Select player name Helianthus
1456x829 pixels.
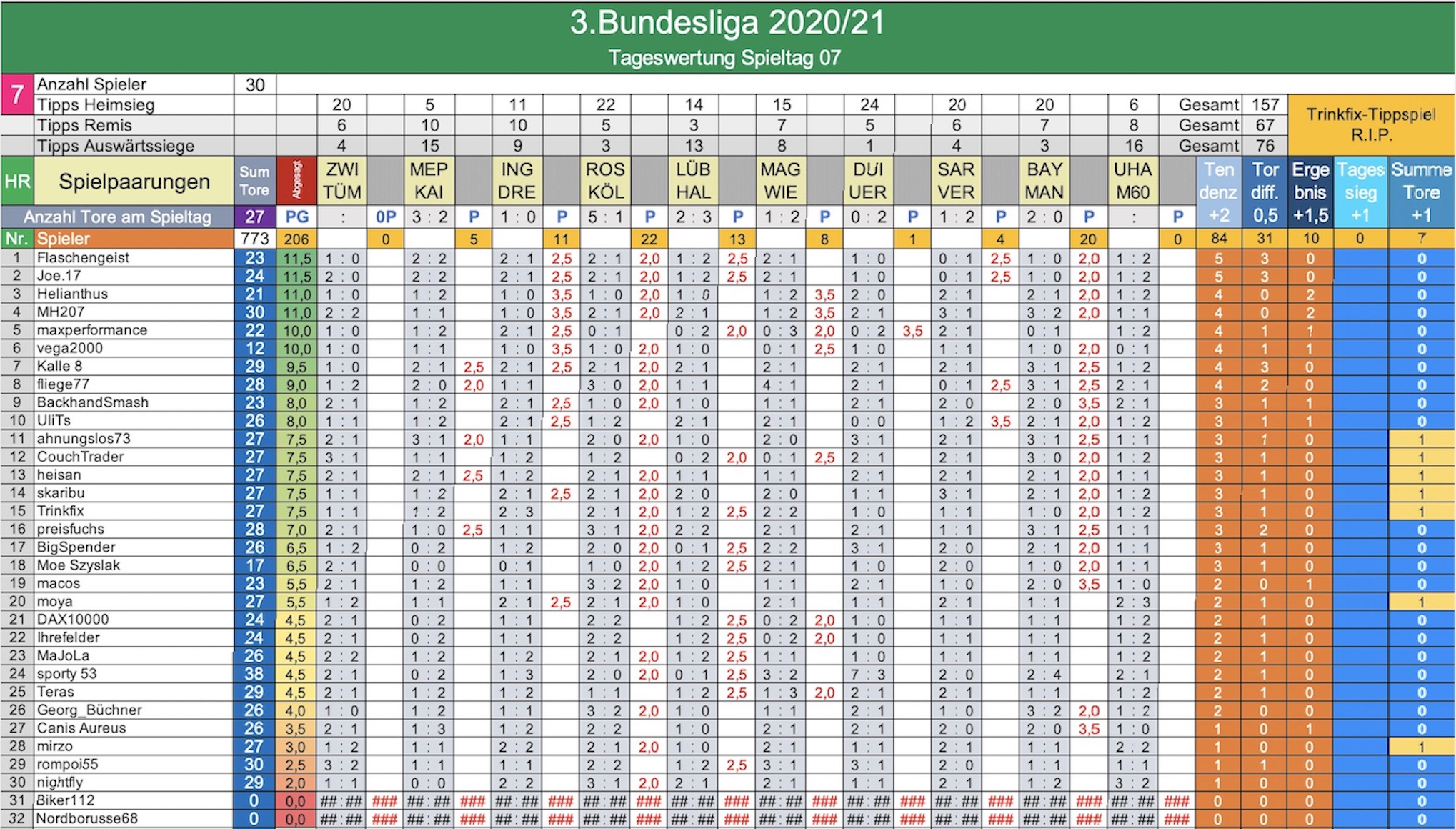[72, 294]
